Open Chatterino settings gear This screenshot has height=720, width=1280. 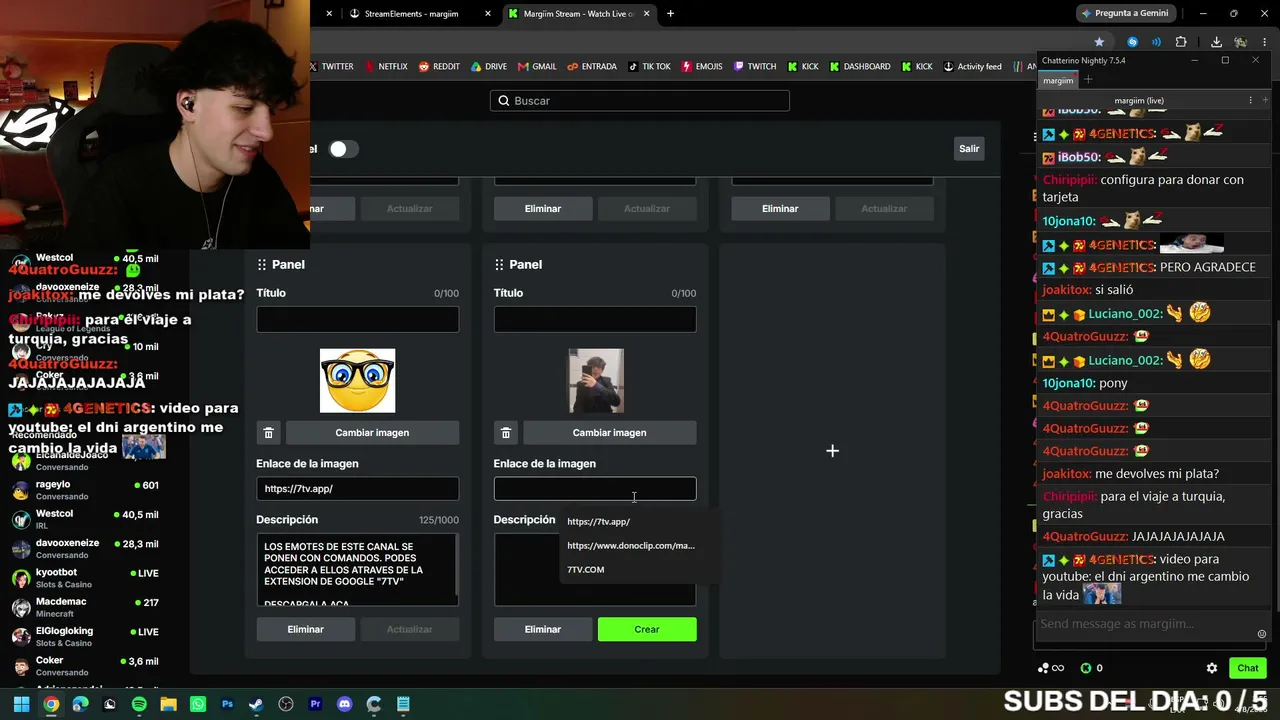1212,668
